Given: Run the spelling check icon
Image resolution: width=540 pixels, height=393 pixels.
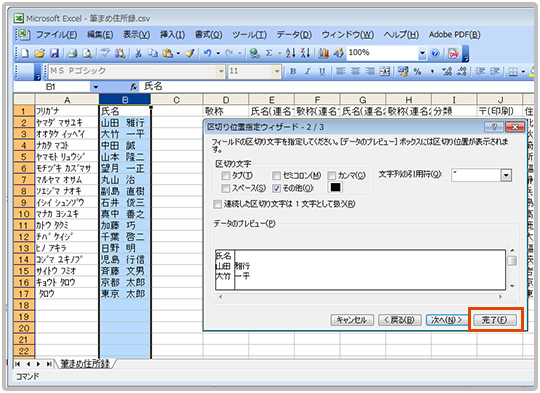Looking at the screenshot, I should (x=105, y=53).
